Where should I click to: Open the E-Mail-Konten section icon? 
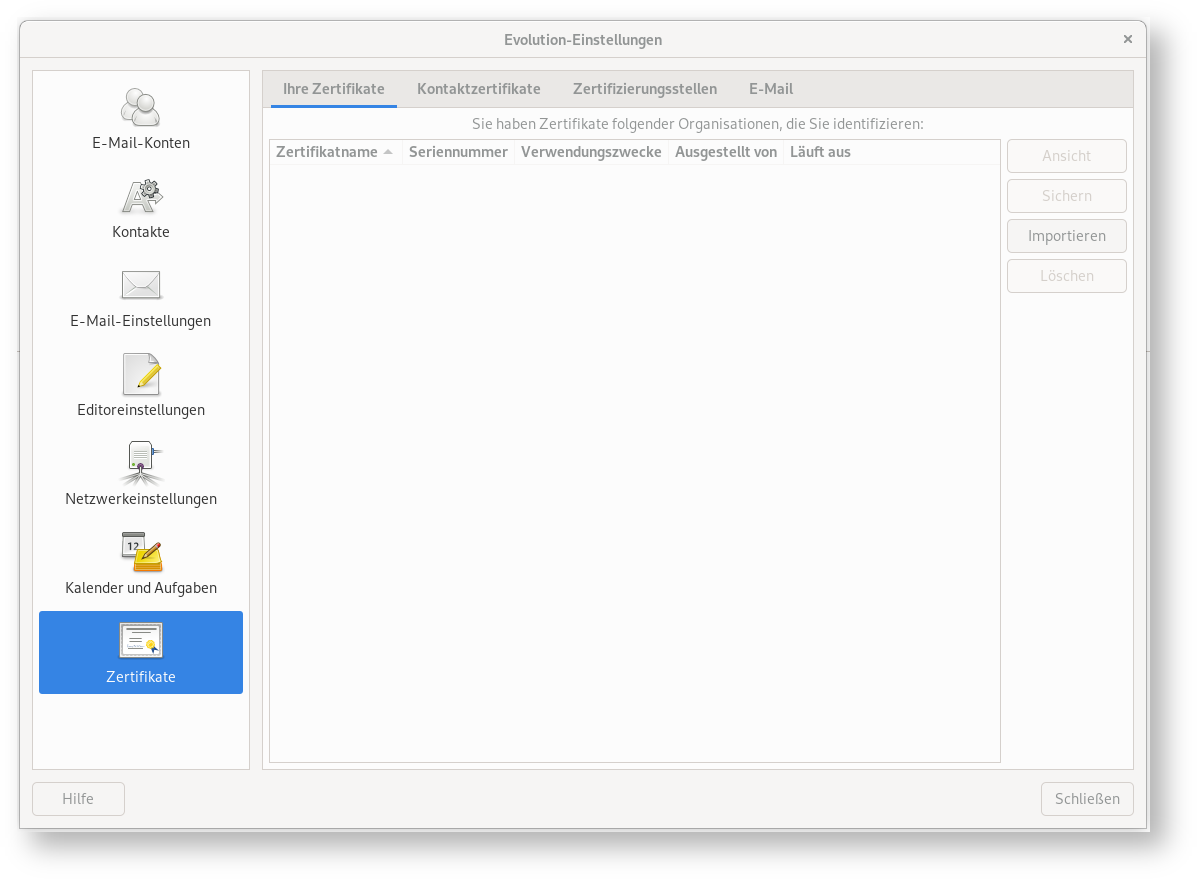click(141, 107)
